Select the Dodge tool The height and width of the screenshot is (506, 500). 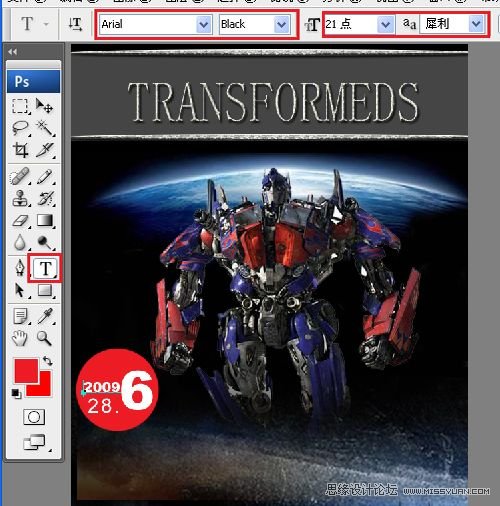[x=45, y=243]
